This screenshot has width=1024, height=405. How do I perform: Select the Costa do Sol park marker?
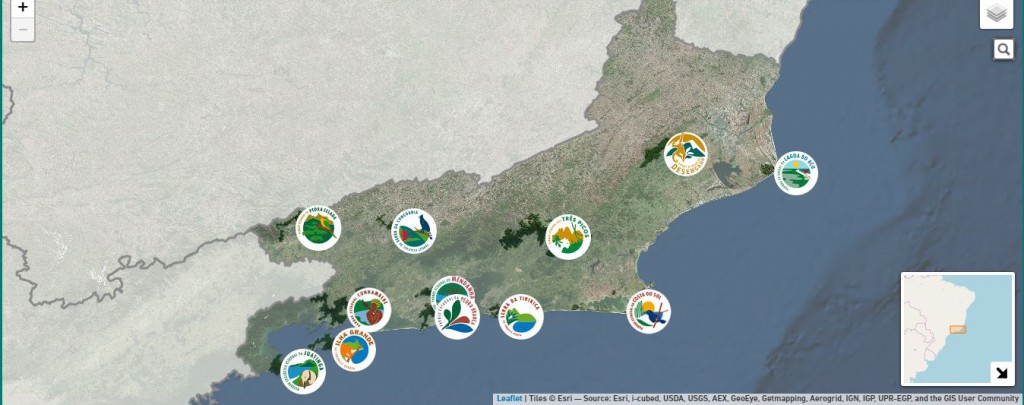[648, 312]
